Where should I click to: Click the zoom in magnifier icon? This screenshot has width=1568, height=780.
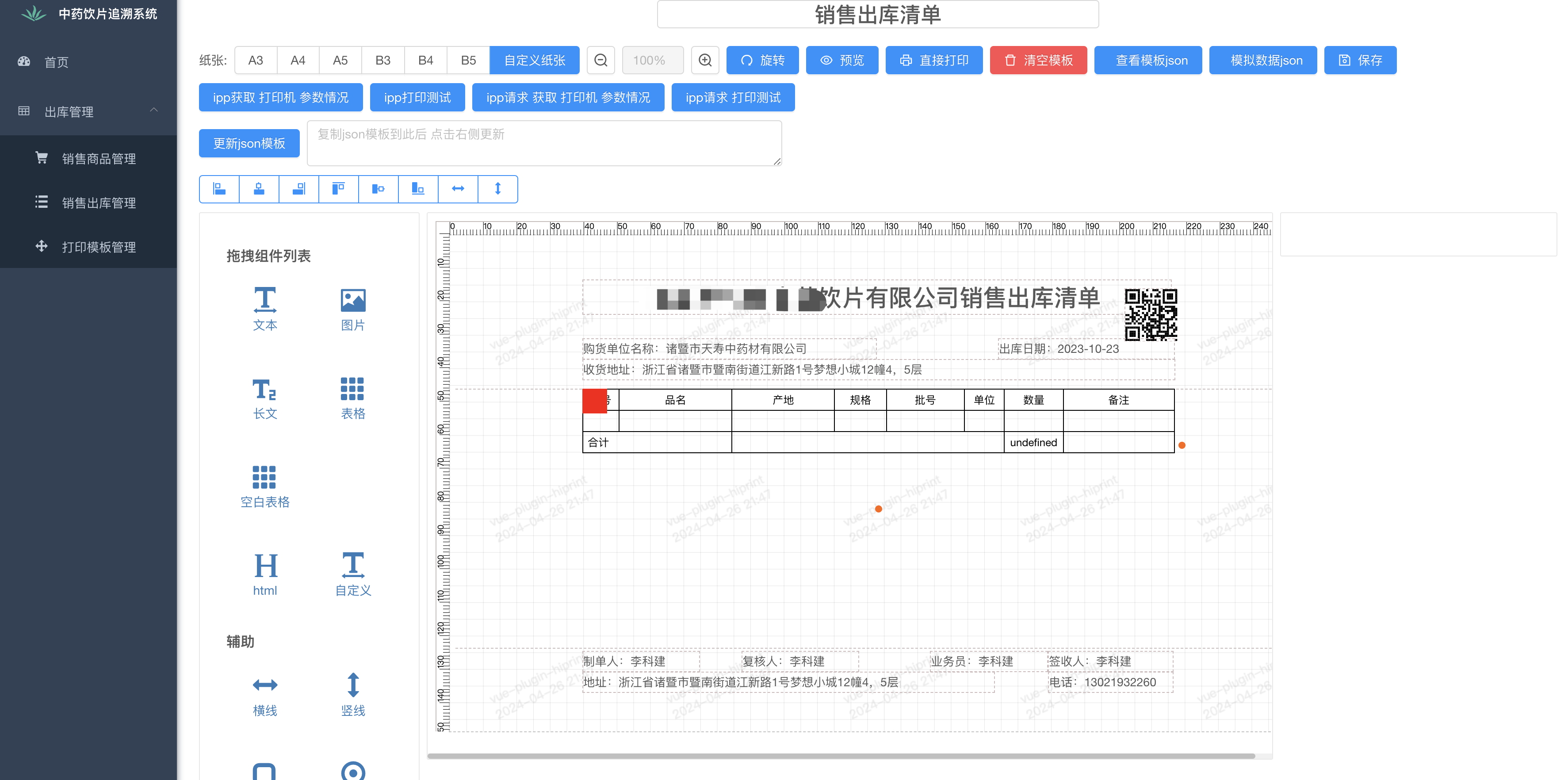click(705, 60)
